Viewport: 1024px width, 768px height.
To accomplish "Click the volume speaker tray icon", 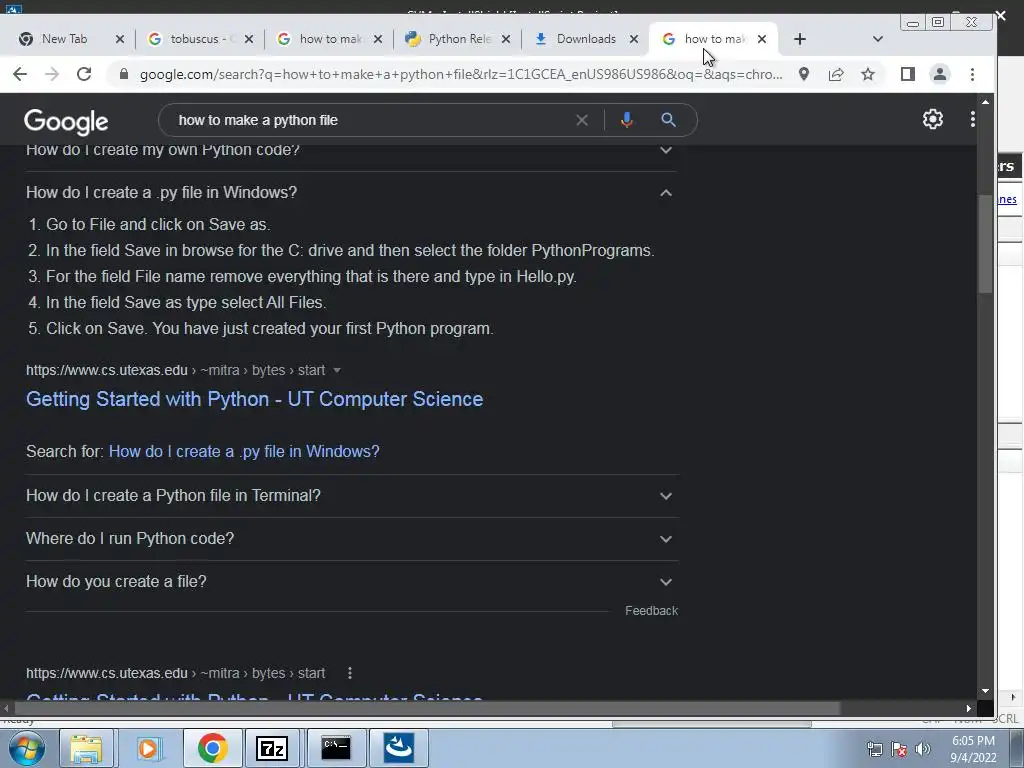I will coord(923,749).
